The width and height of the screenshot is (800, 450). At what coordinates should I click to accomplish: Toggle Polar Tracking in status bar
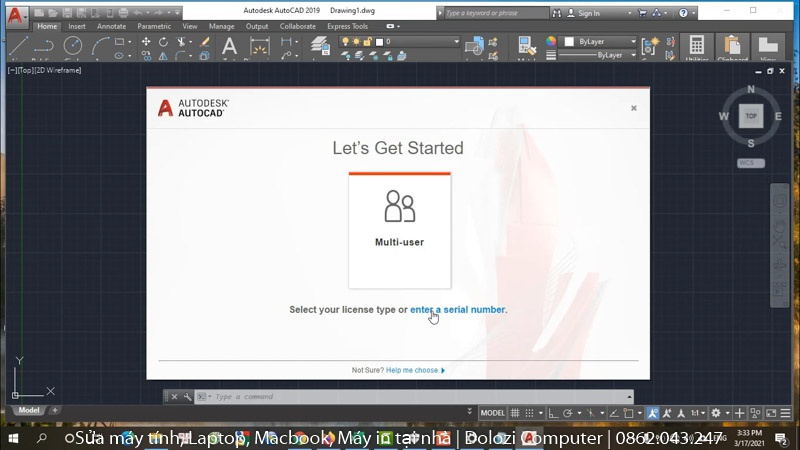tap(567, 413)
